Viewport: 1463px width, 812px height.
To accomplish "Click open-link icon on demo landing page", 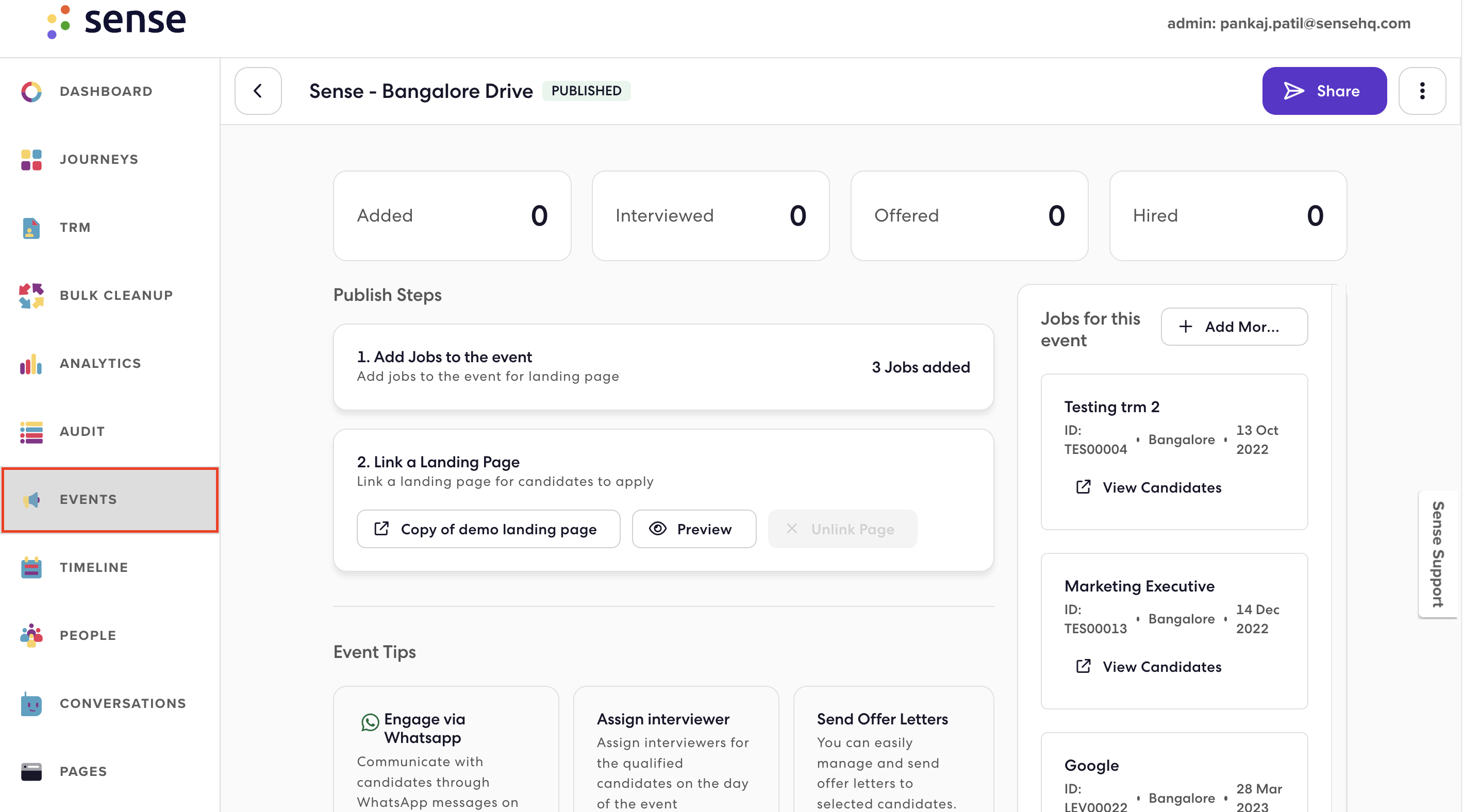I will pyautogui.click(x=381, y=529).
